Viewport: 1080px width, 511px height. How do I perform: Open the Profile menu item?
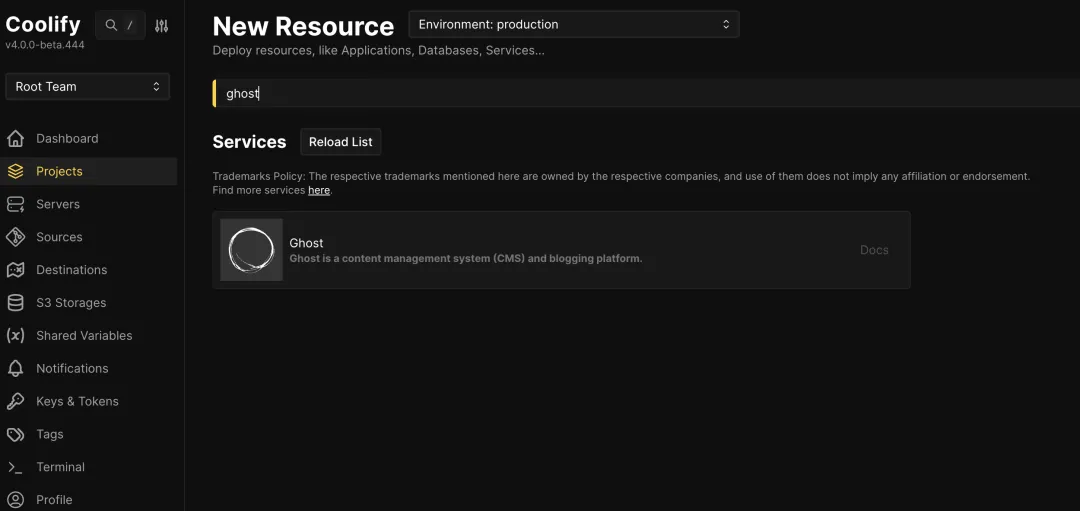coord(54,500)
